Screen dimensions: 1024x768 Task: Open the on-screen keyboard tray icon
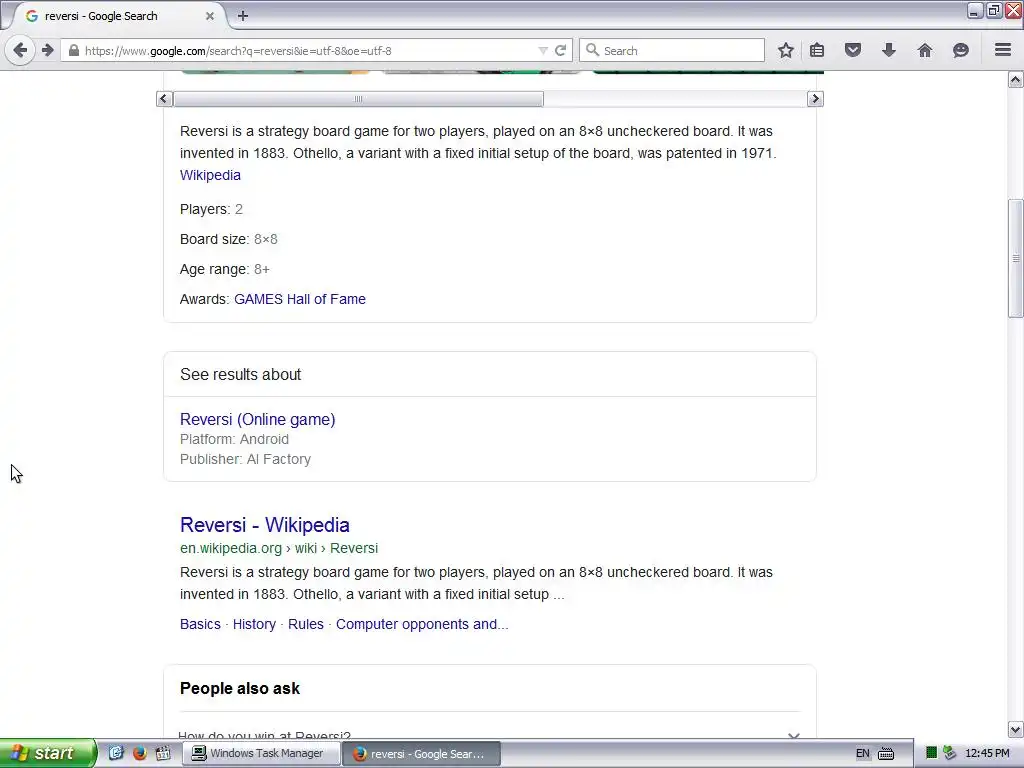(x=886, y=754)
